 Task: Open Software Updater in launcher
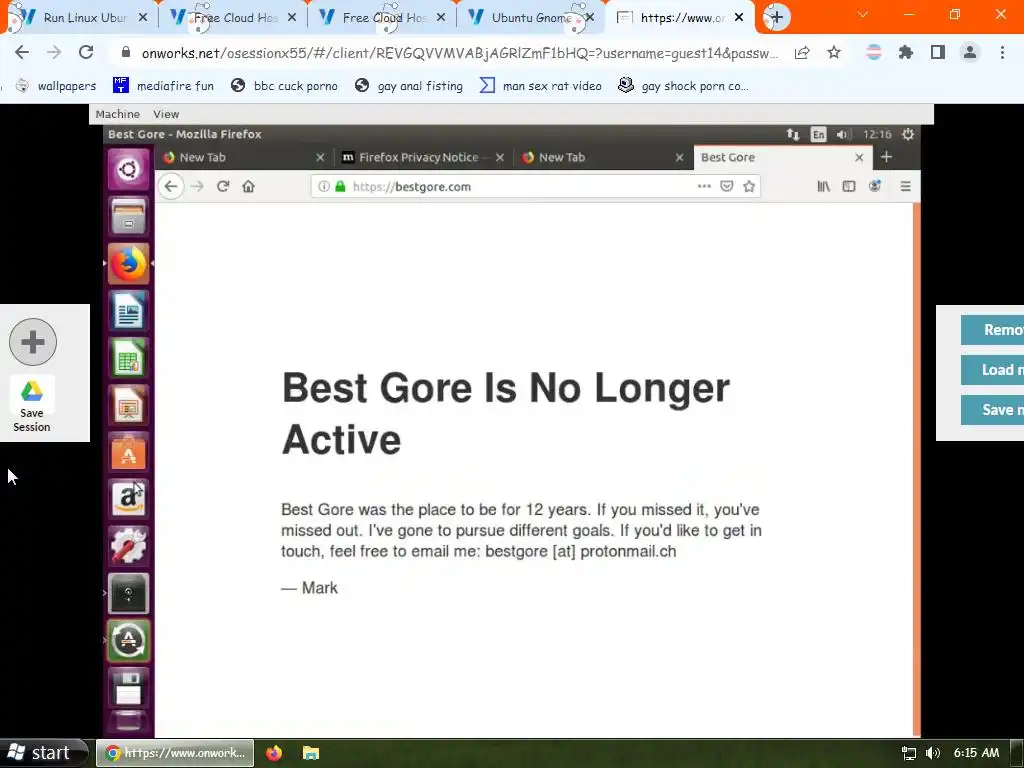tap(128, 641)
